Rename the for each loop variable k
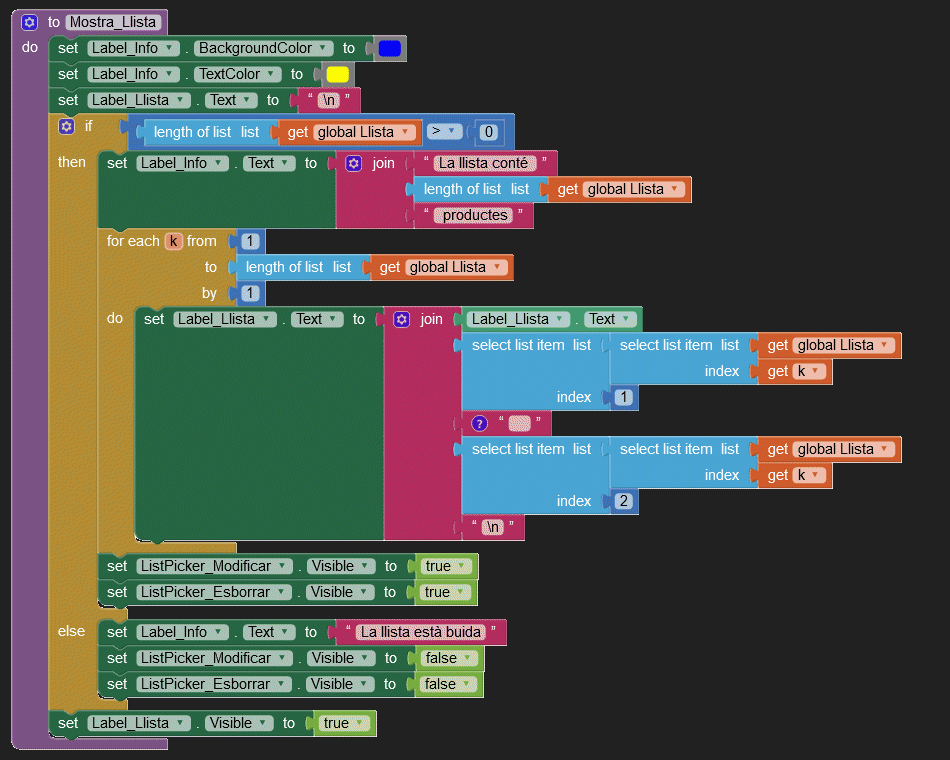 click(174, 241)
